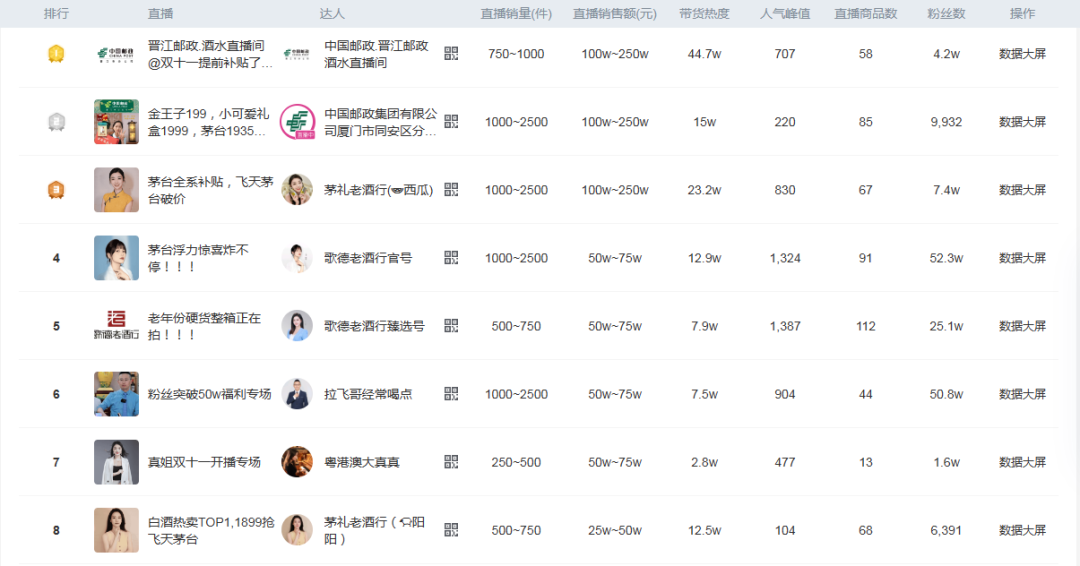Open QR code for 拉飞哥经常喝点
The image size is (1080, 566).
tap(451, 394)
